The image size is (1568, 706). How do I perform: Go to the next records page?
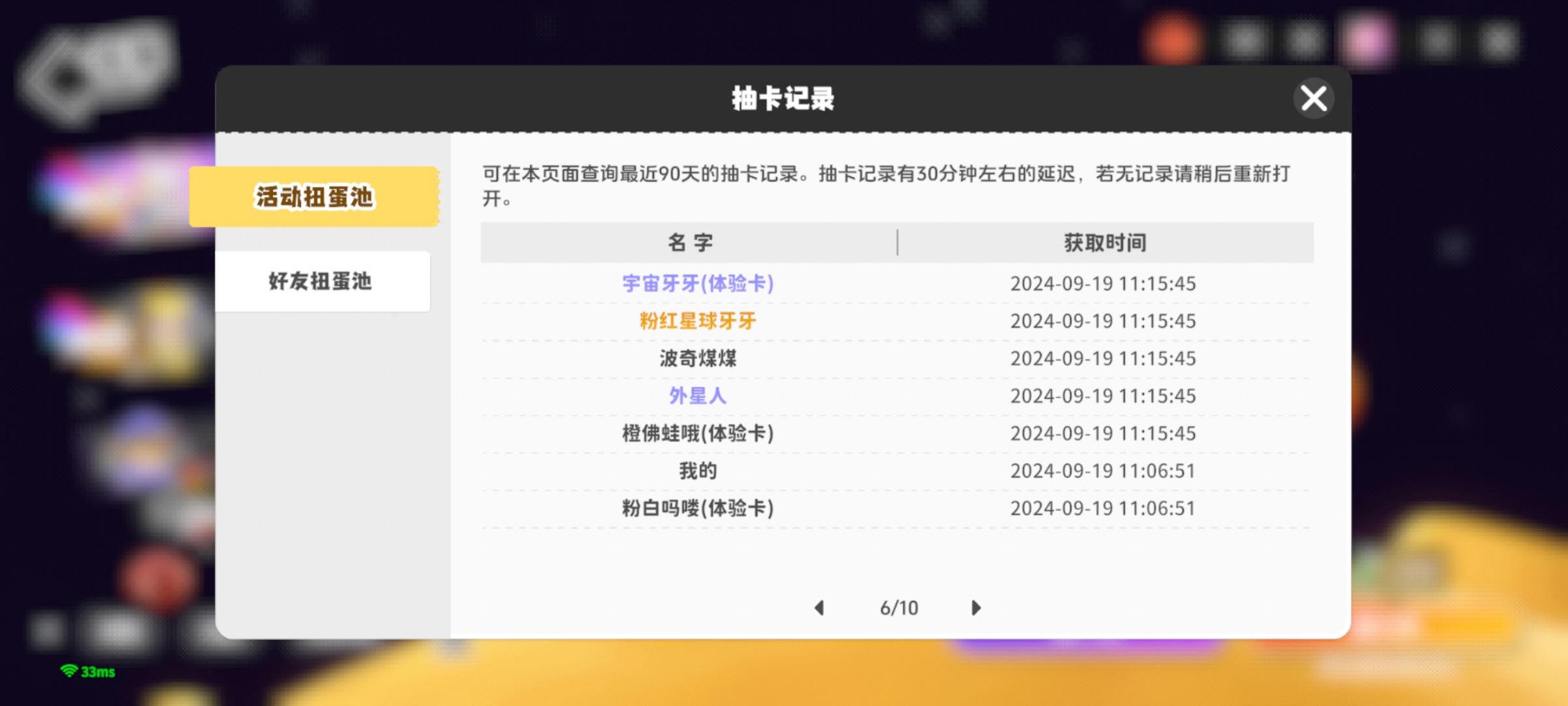(x=976, y=608)
